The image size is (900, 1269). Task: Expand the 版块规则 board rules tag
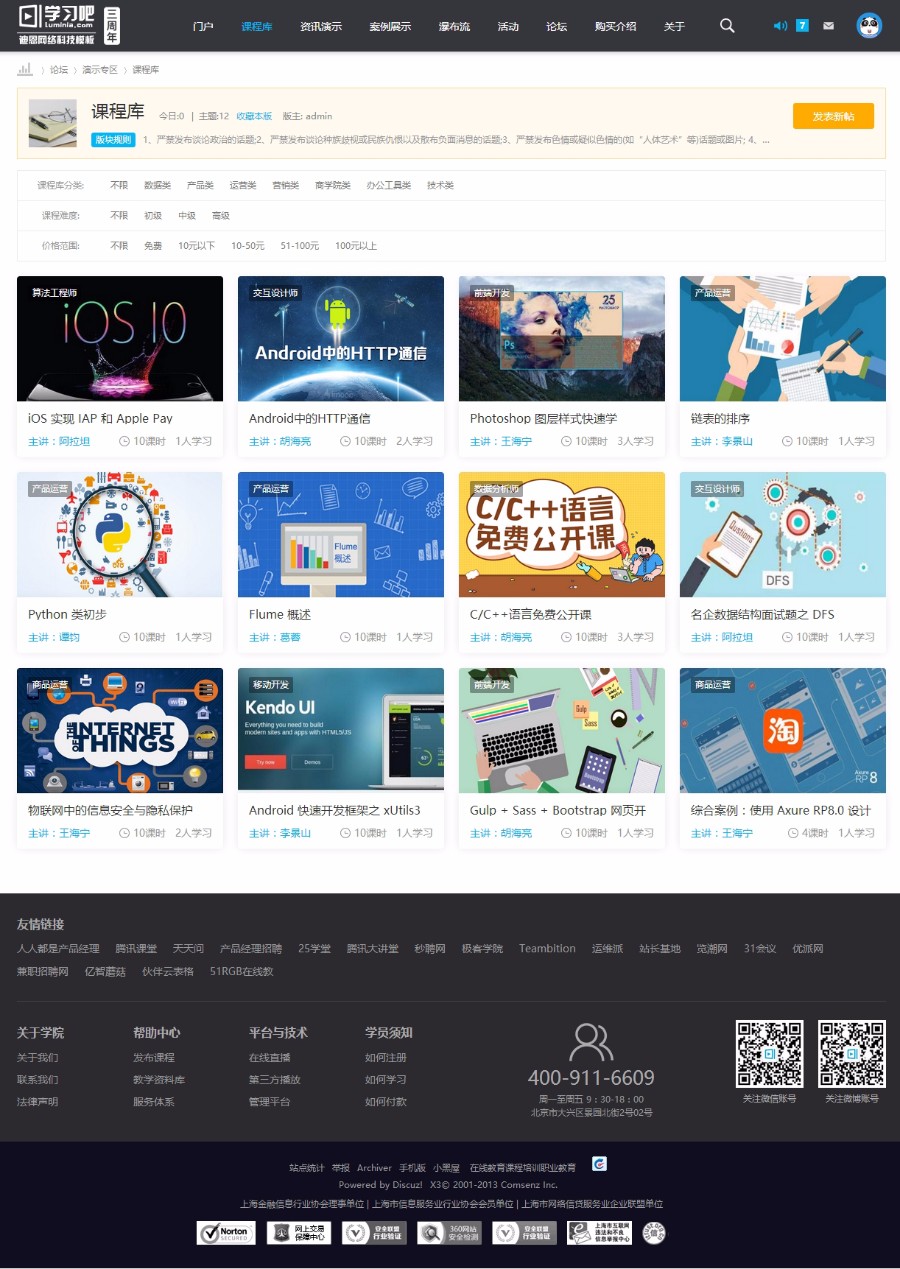(112, 140)
